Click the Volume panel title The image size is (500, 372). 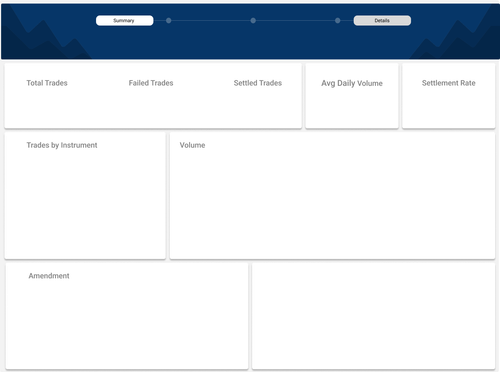tap(192, 145)
